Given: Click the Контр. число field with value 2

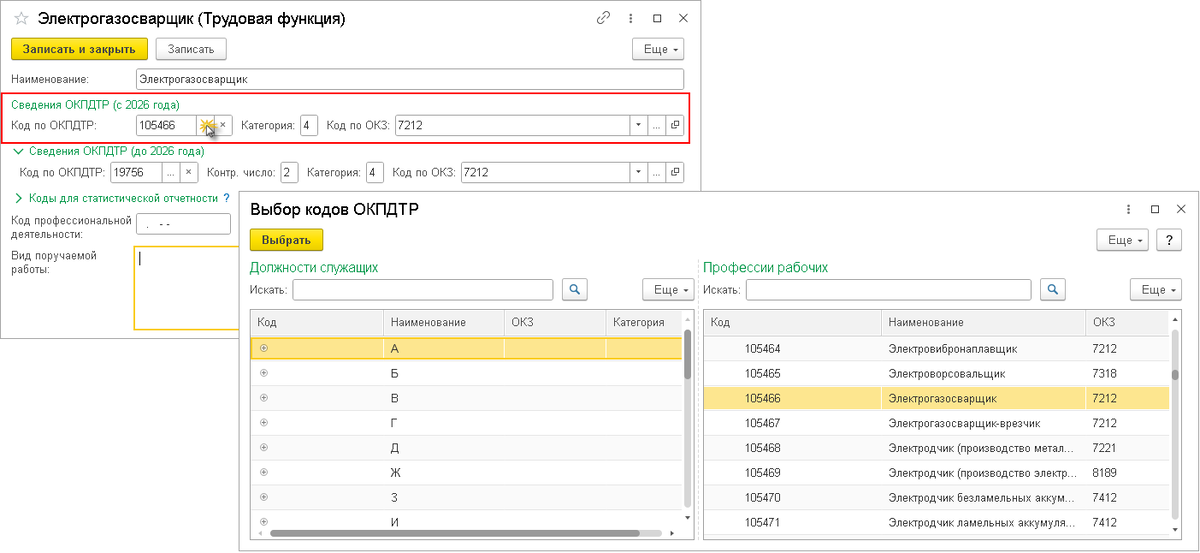Looking at the screenshot, I should 290,172.
